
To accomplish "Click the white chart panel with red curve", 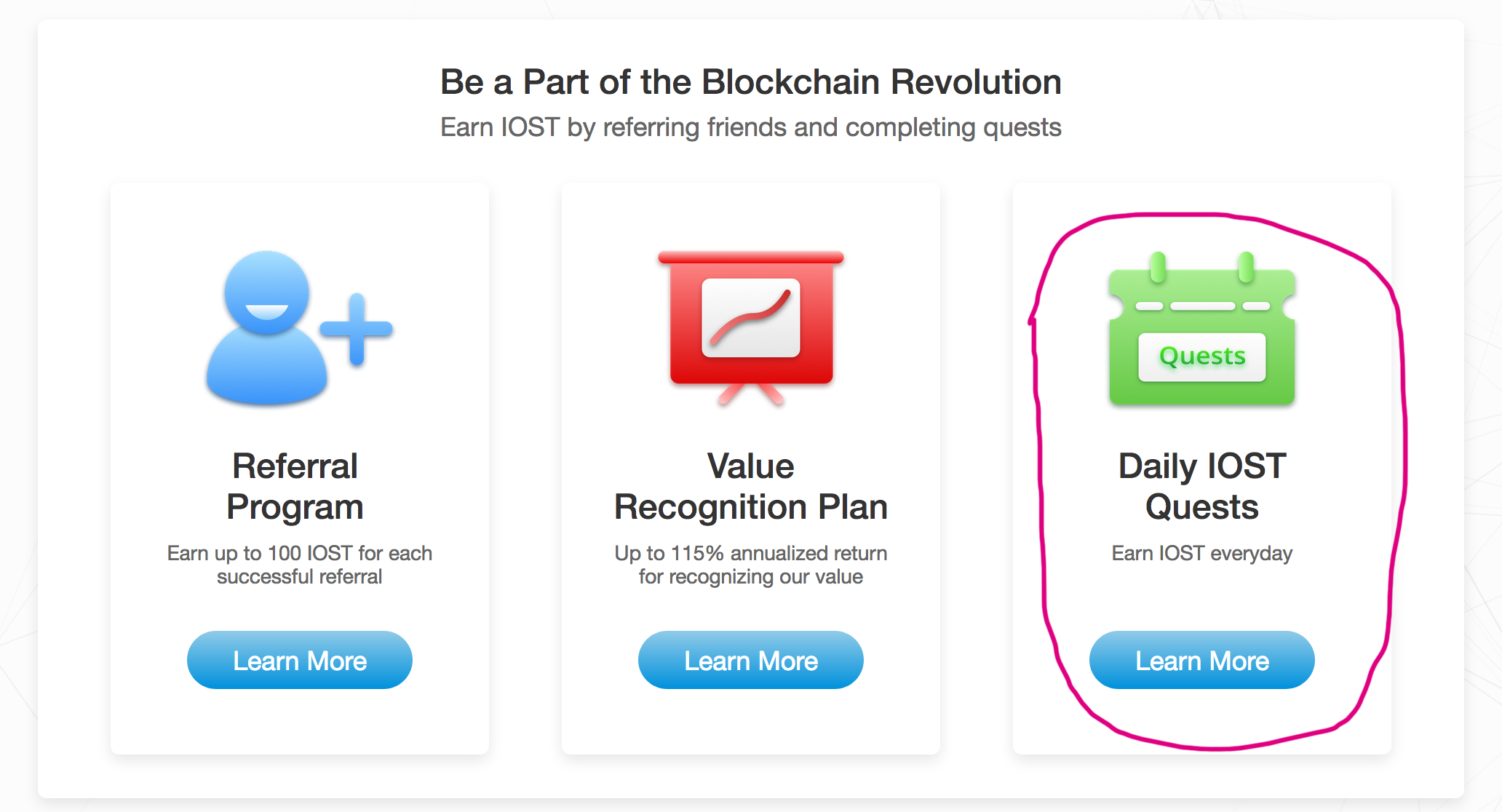I will [x=751, y=318].
